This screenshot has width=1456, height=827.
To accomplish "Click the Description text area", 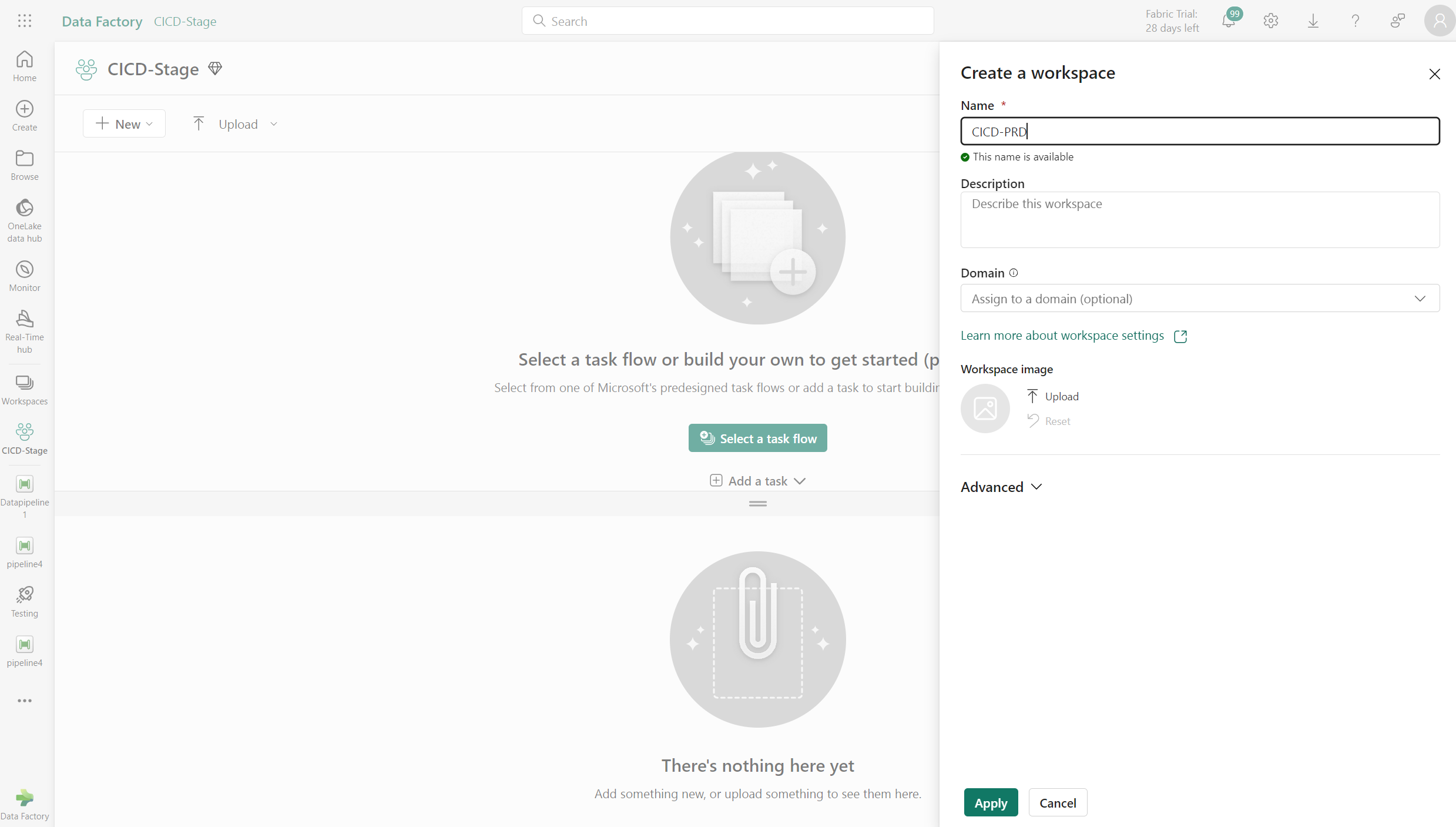I will (x=1200, y=220).
